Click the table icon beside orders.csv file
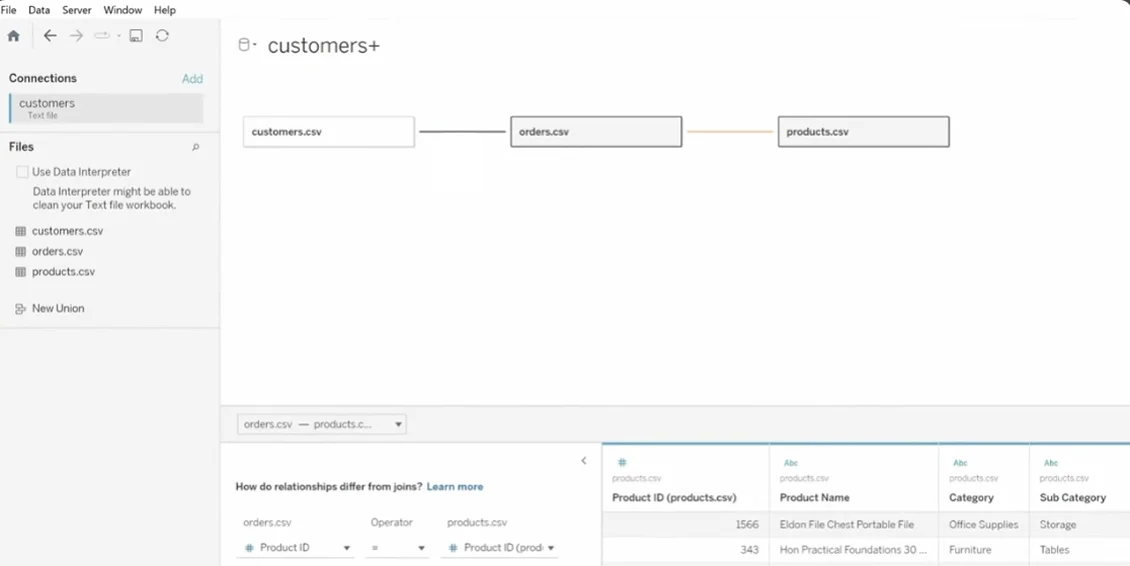The height and width of the screenshot is (566, 1130). pyautogui.click(x=21, y=252)
